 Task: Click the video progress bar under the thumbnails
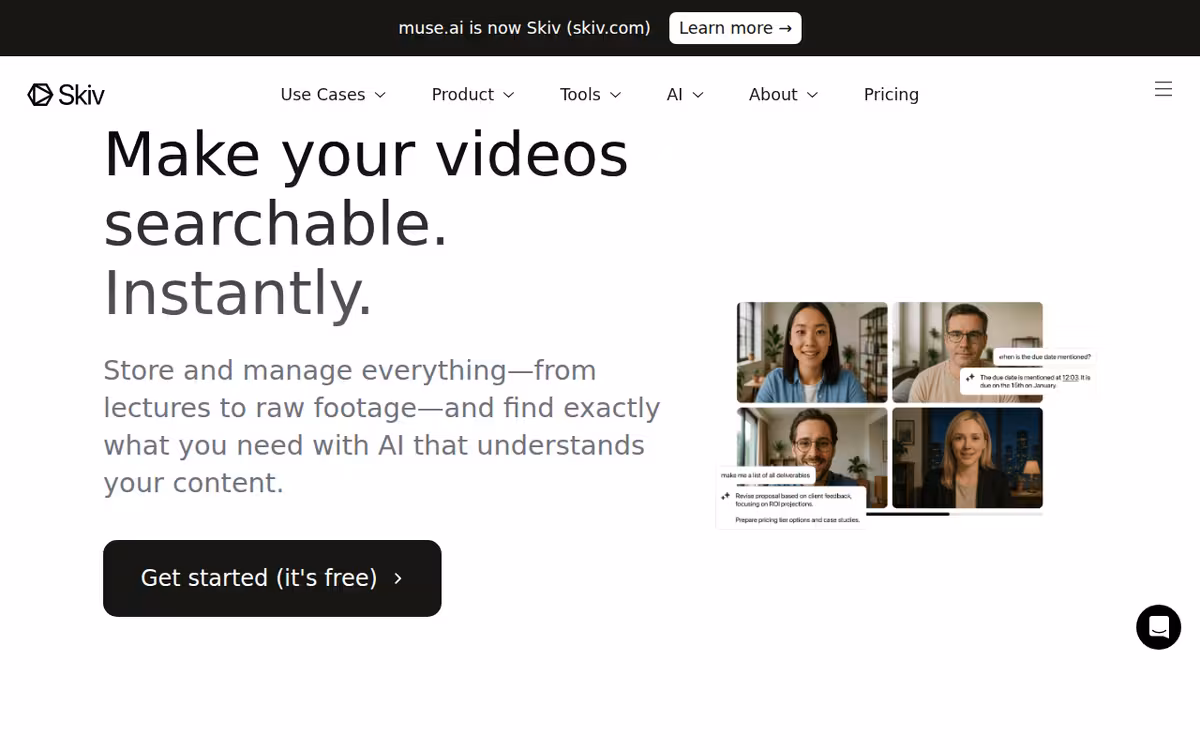pos(954,514)
